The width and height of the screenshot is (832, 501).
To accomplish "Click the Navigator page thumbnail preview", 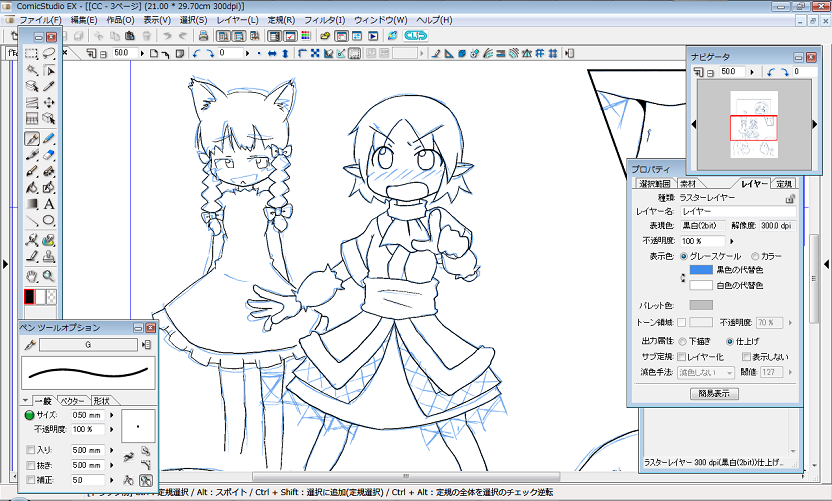I will point(754,125).
